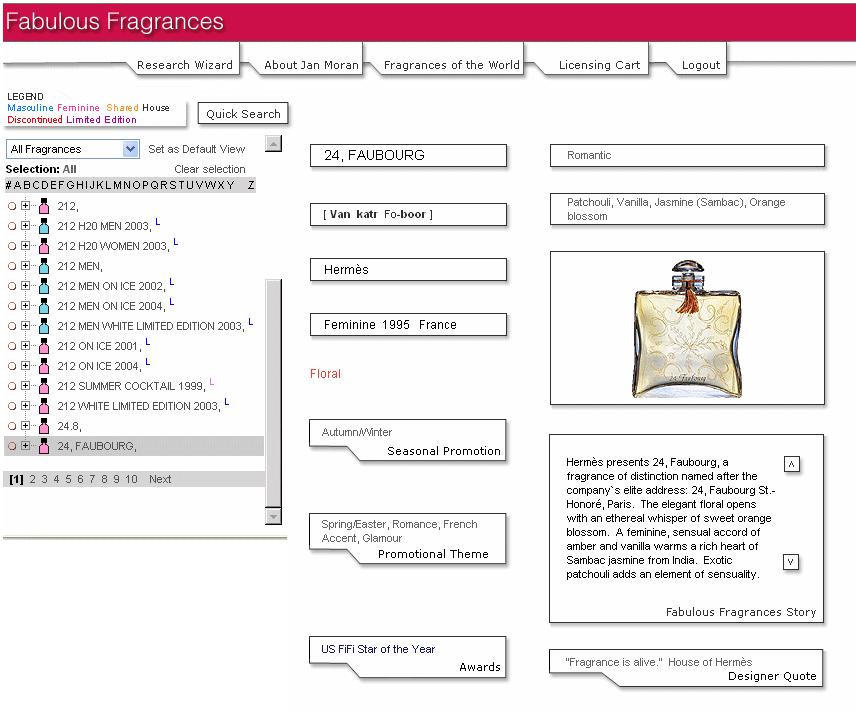Go to the Next page of results
Screen dimensions: 856x712
coord(160,479)
